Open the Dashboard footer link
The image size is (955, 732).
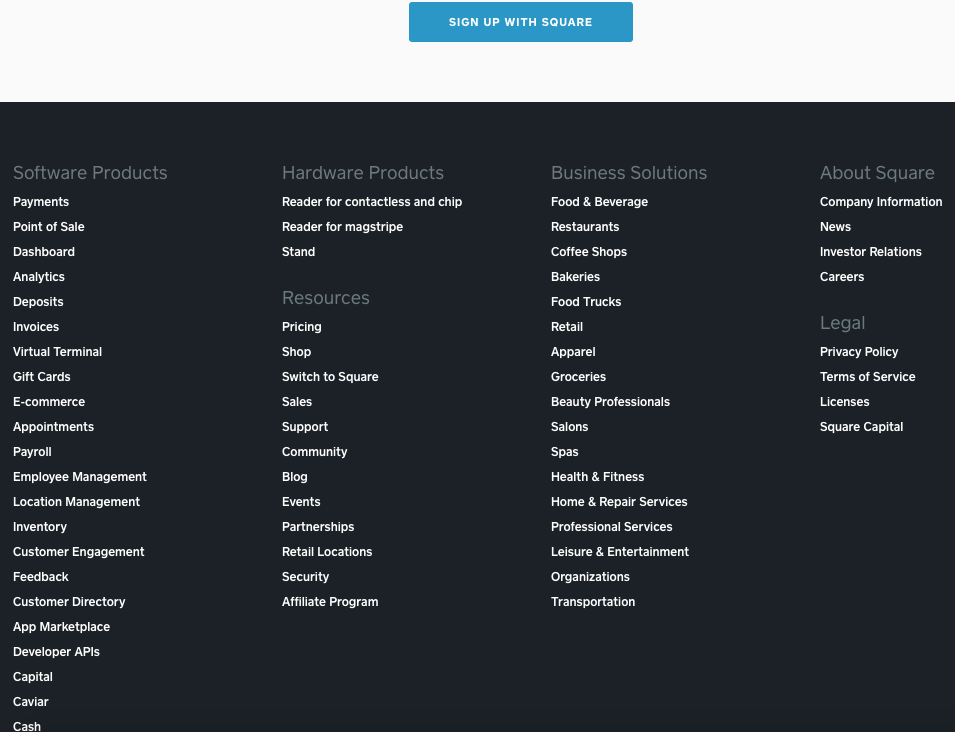click(44, 252)
